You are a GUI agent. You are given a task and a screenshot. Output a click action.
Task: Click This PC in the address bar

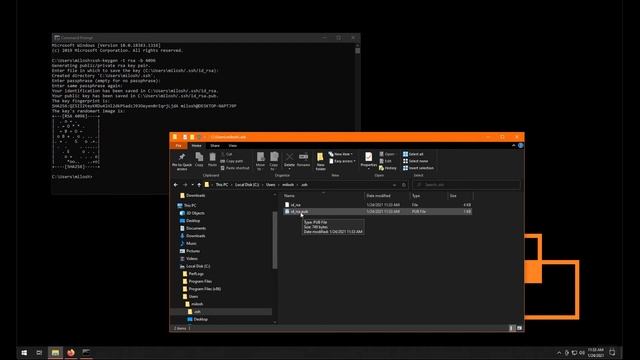[222, 185]
